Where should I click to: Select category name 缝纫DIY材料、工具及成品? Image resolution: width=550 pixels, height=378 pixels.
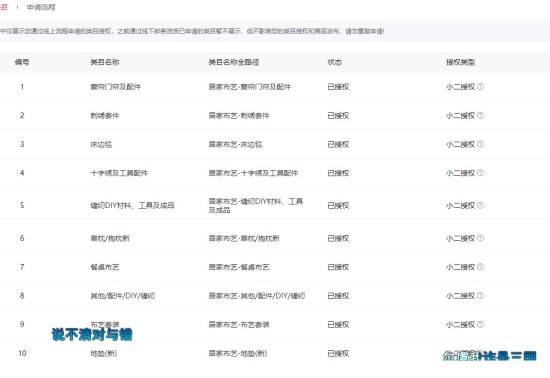[x=133, y=205]
